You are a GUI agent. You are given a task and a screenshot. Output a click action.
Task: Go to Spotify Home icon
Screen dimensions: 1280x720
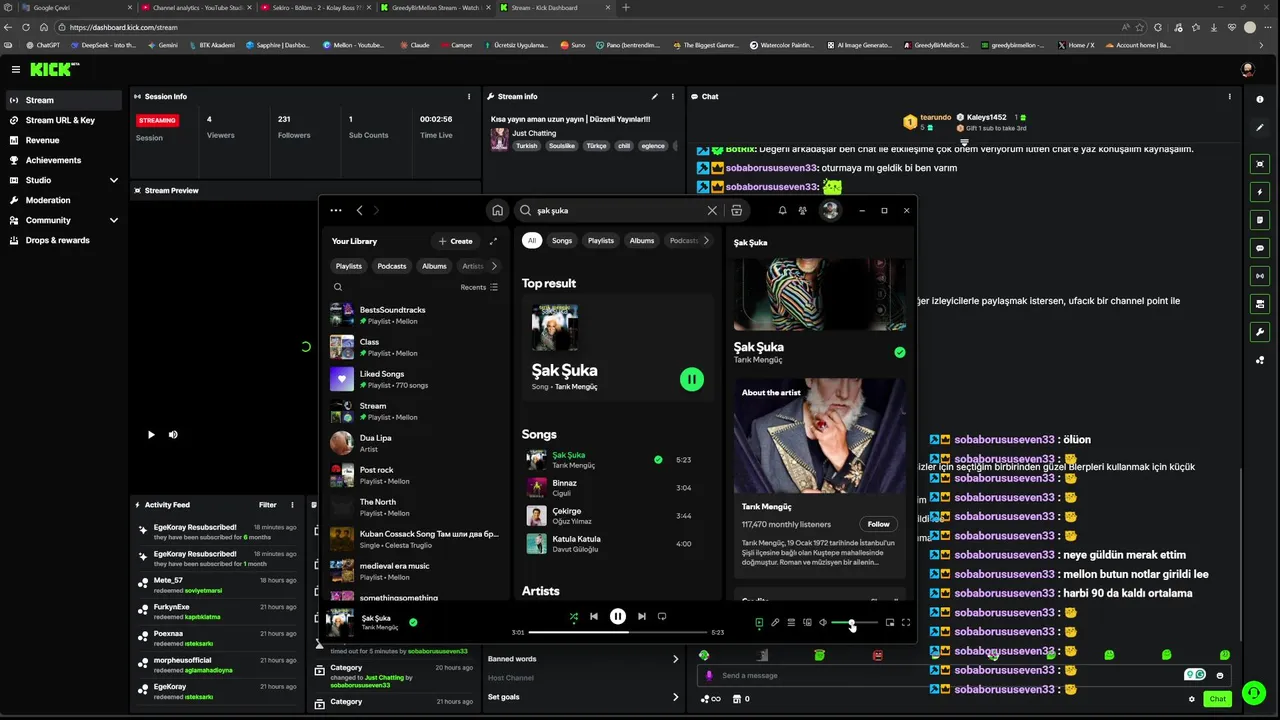click(497, 211)
